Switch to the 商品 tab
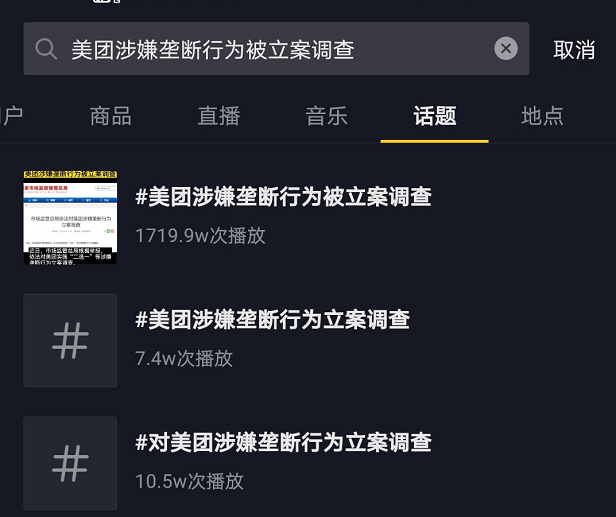 (x=110, y=116)
